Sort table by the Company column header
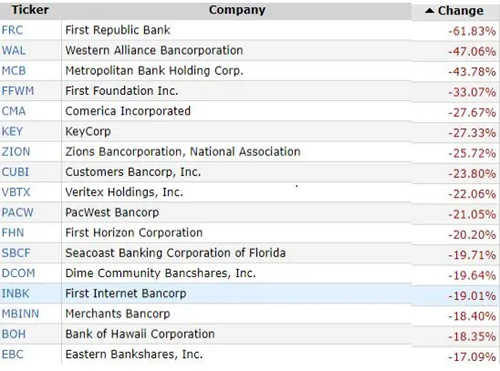The image size is (500, 371). pos(237,10)
